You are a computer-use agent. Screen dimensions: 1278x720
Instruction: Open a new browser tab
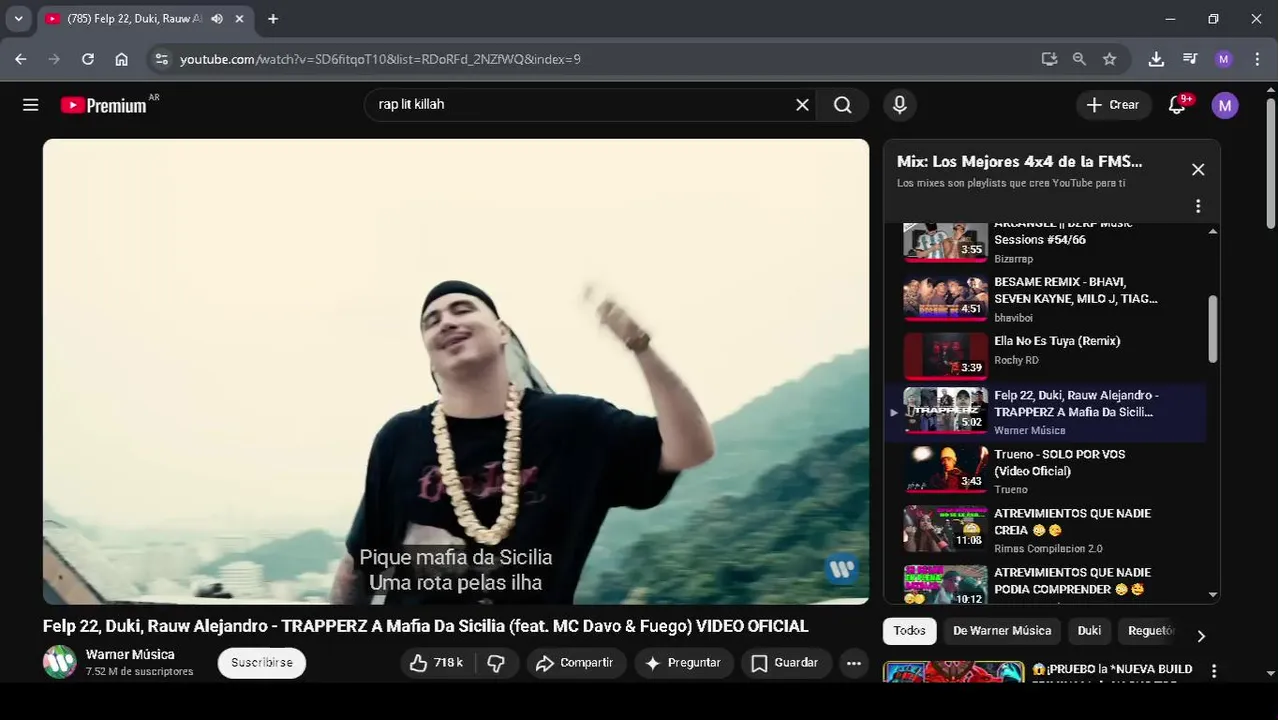(273, 19)
